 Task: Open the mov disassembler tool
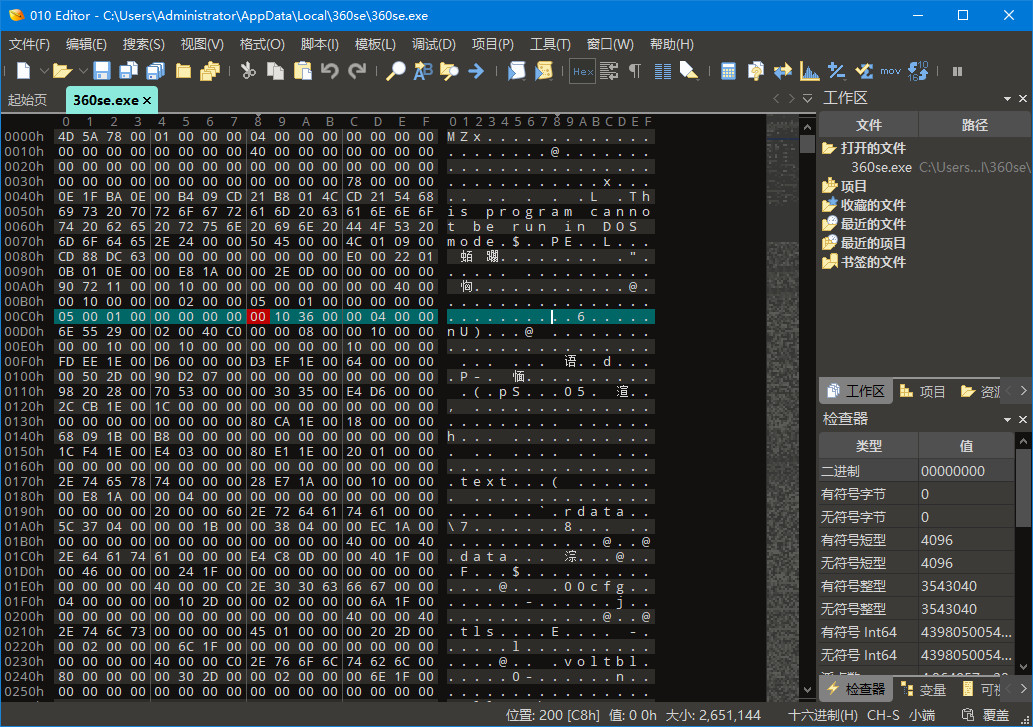click(x=891, y=71)
